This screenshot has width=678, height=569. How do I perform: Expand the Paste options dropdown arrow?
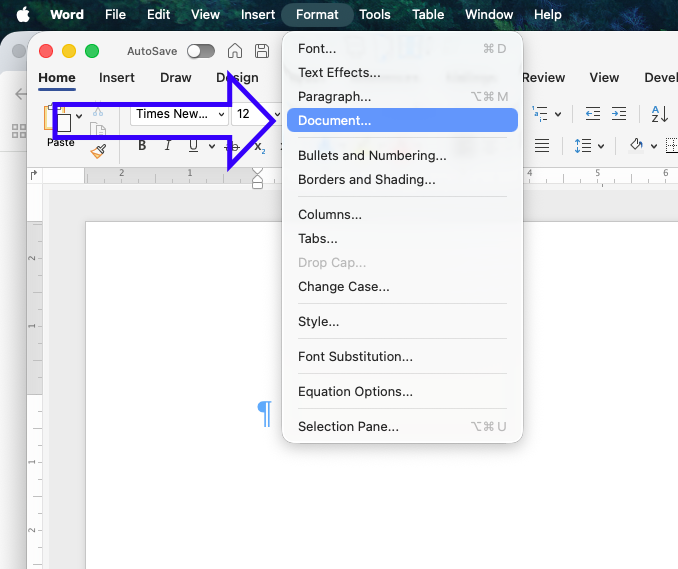tap(79, 116)
